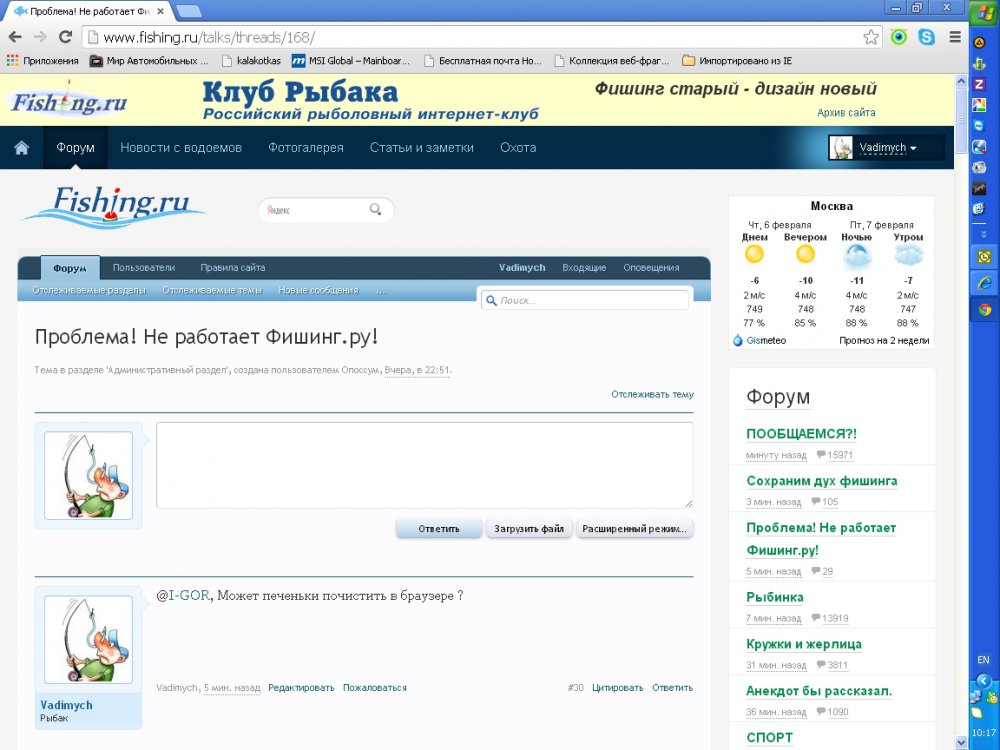Switch to the Пользователи tab
The image size is (1000, 750).
(144, 268)
